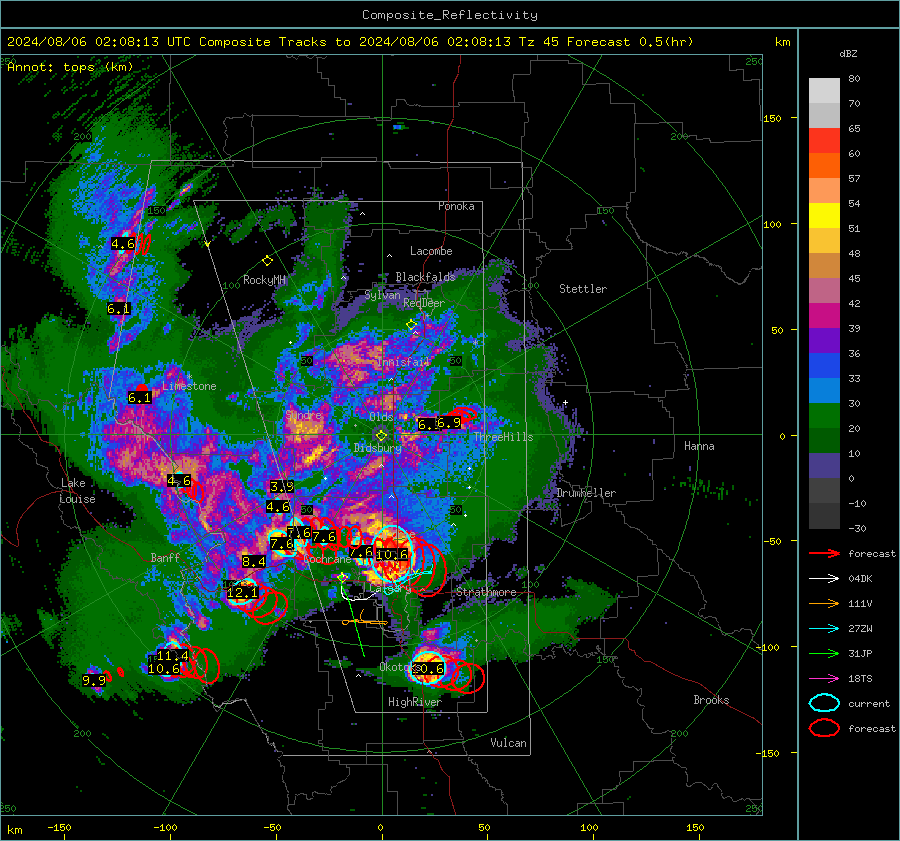Select the orange 111V track arrow
The image size is (900, 841).
[x=824, y=603]
